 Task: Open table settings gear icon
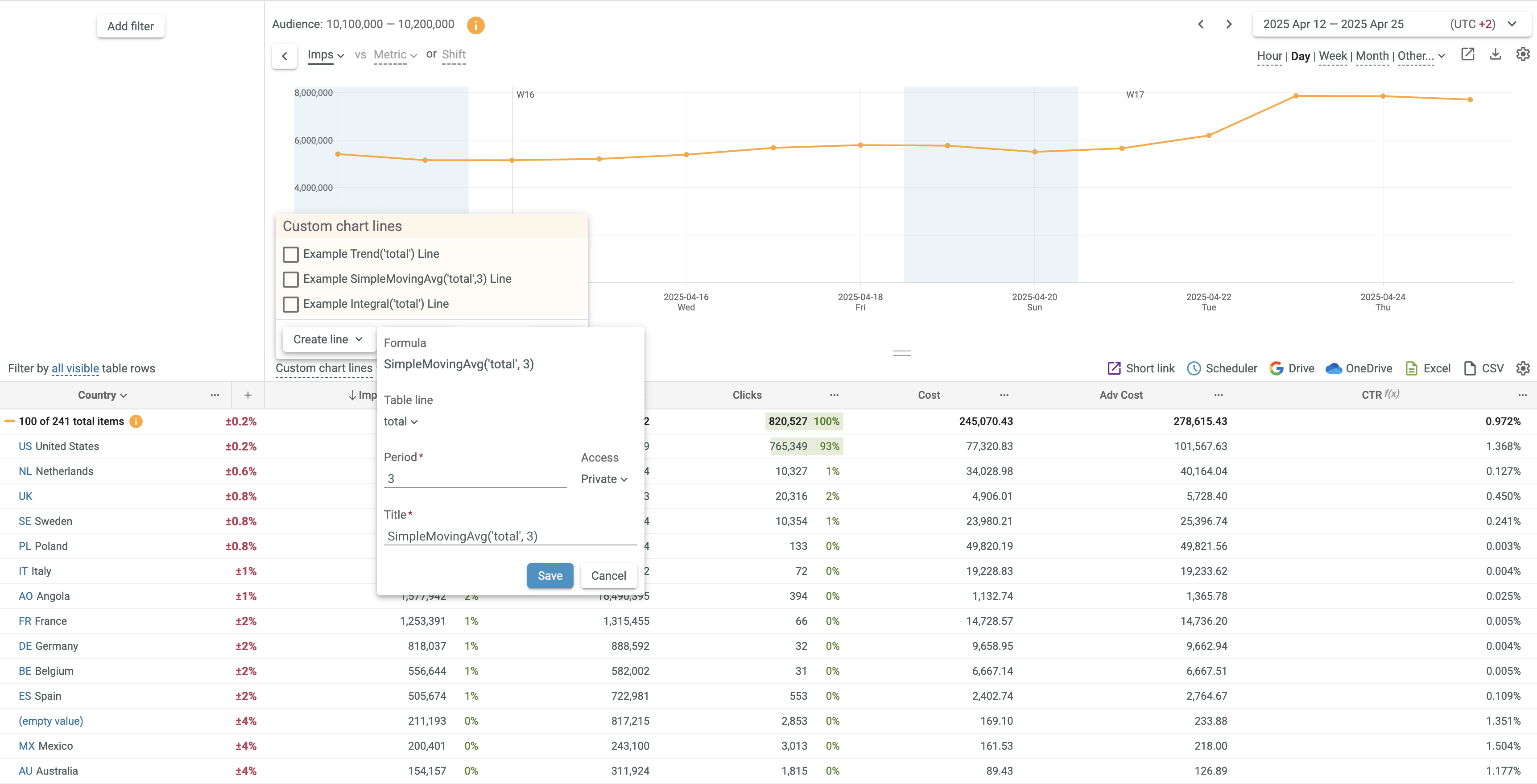(x=1523, y=368)
